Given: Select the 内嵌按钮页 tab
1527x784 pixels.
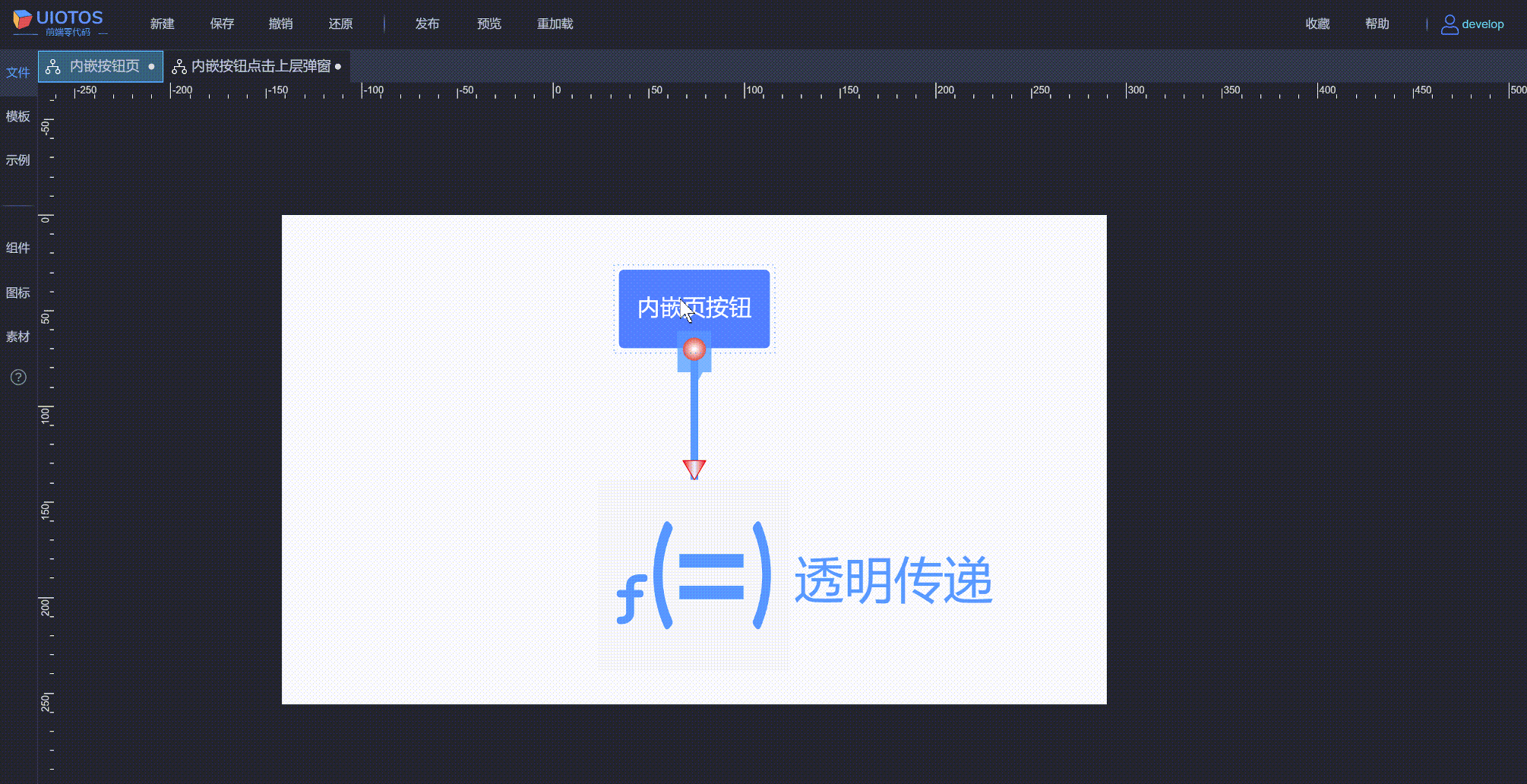Looking at the screenshot, I should (106, 66).
